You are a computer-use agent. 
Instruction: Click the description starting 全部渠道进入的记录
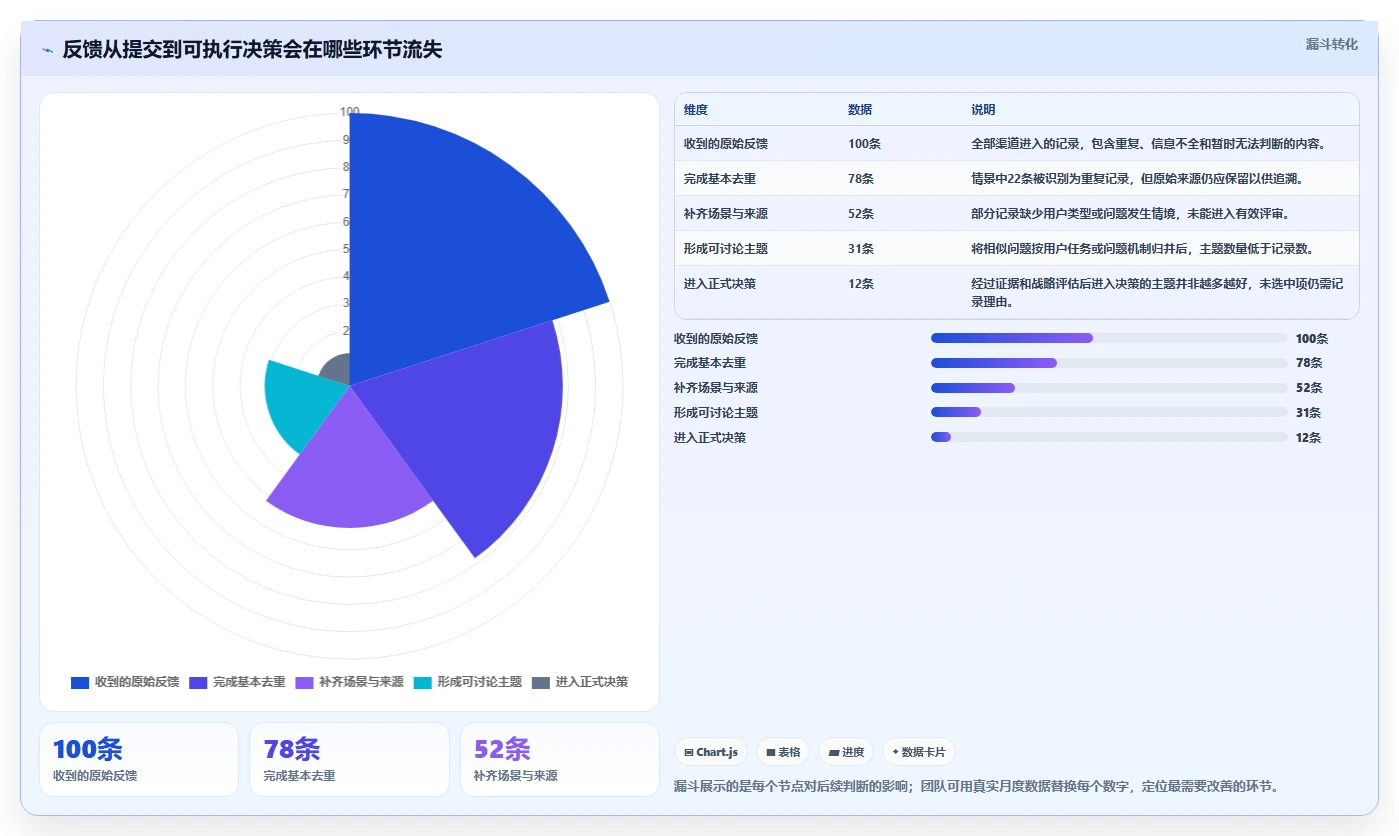click(x=1148, y=144)
